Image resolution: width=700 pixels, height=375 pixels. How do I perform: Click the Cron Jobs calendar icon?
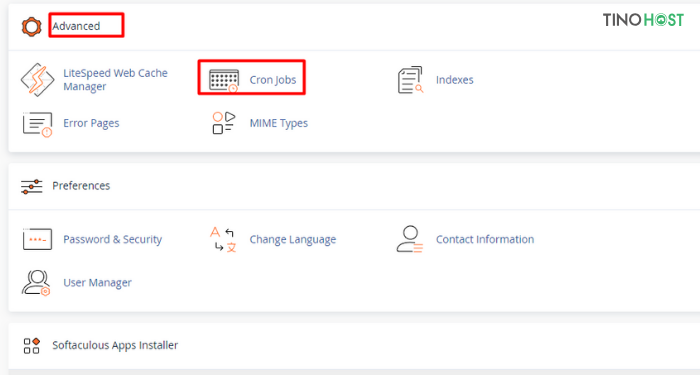[x=224, y=81]
